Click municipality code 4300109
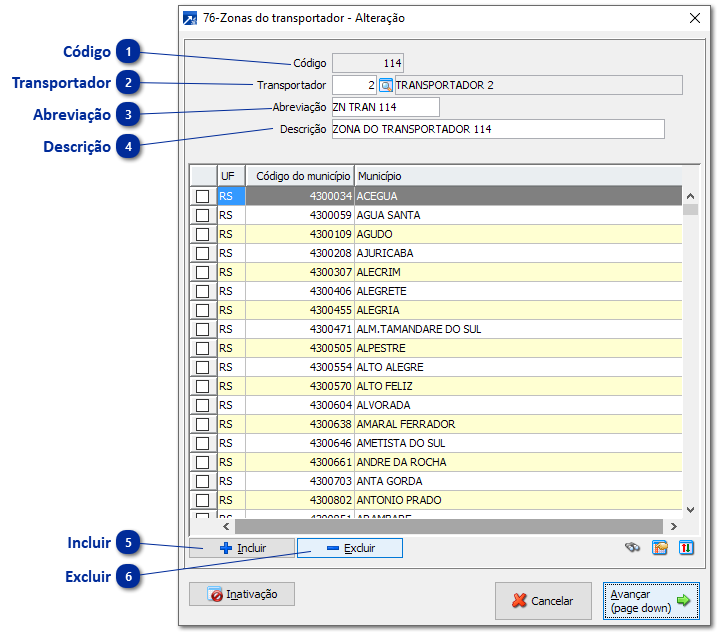This screenshot has width=724, height=637. click(x=300, y=234)
